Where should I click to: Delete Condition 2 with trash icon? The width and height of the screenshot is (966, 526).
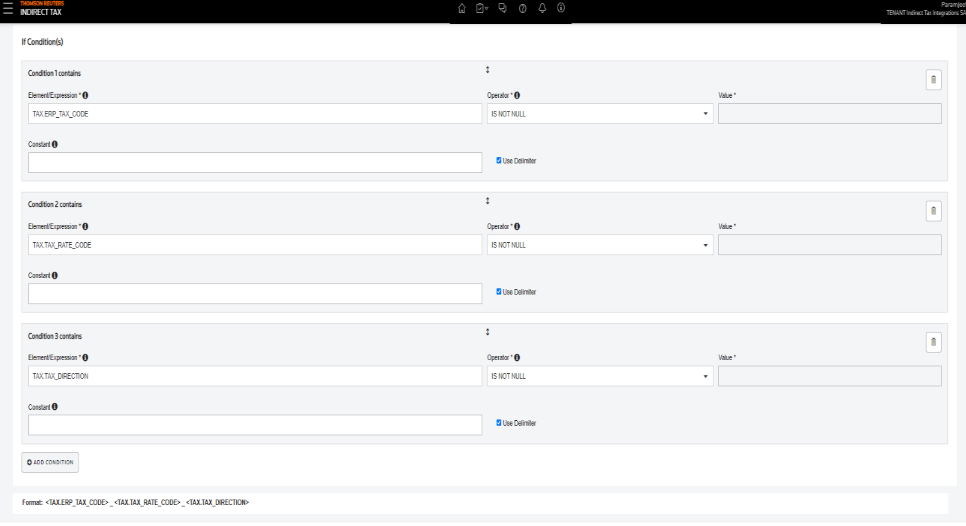coord(933,211)
